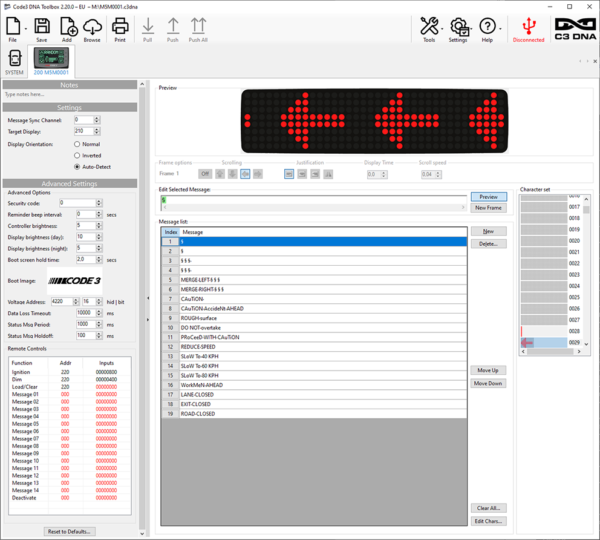The image size is (600, 540).
Task: Select Auto-Detect display orientation
Action: [77, 167]
